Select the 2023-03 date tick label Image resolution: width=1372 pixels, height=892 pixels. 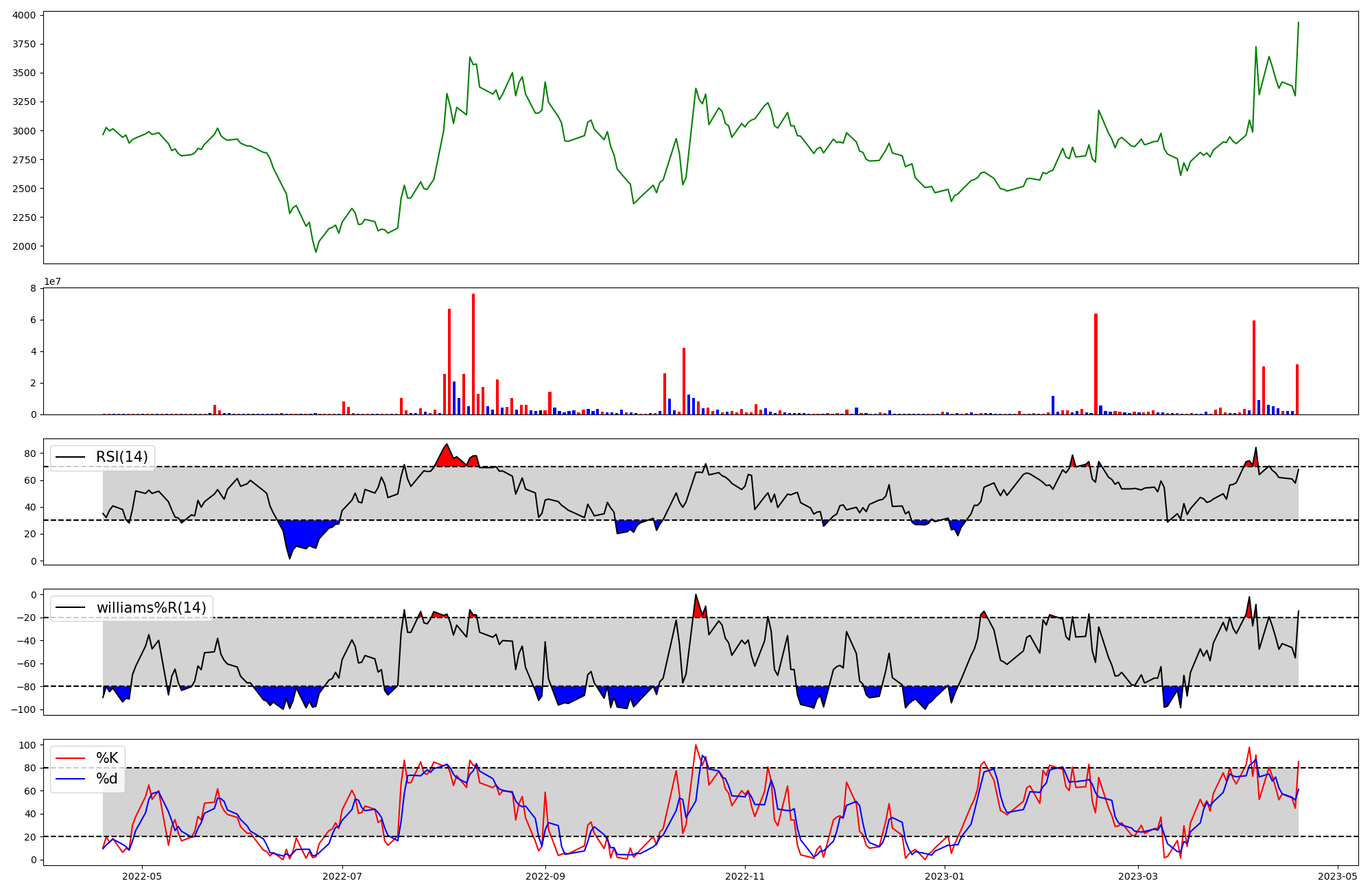point(1139,876)
